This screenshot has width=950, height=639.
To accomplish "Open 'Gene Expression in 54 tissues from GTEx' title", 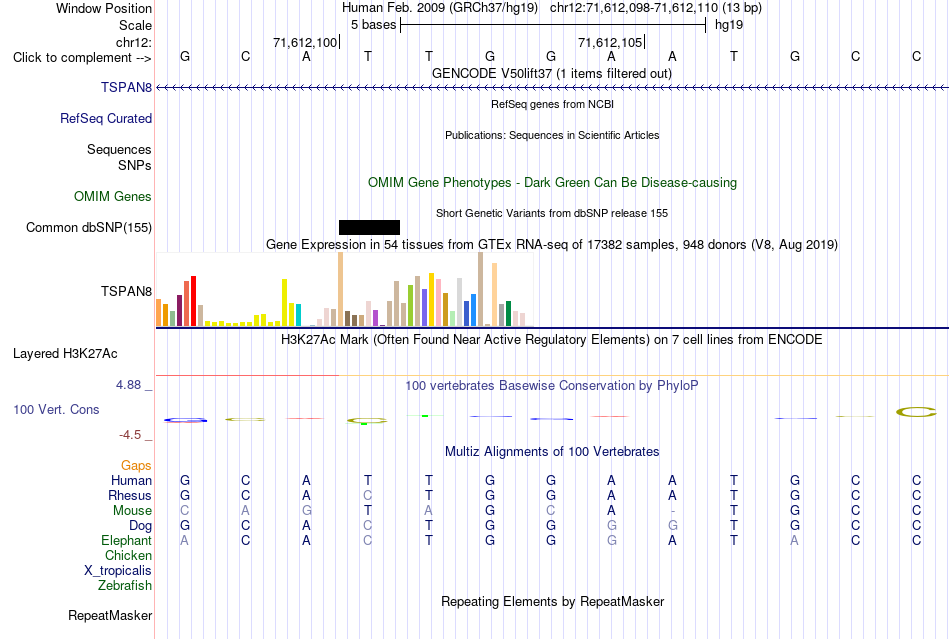I will pos(552,245).
